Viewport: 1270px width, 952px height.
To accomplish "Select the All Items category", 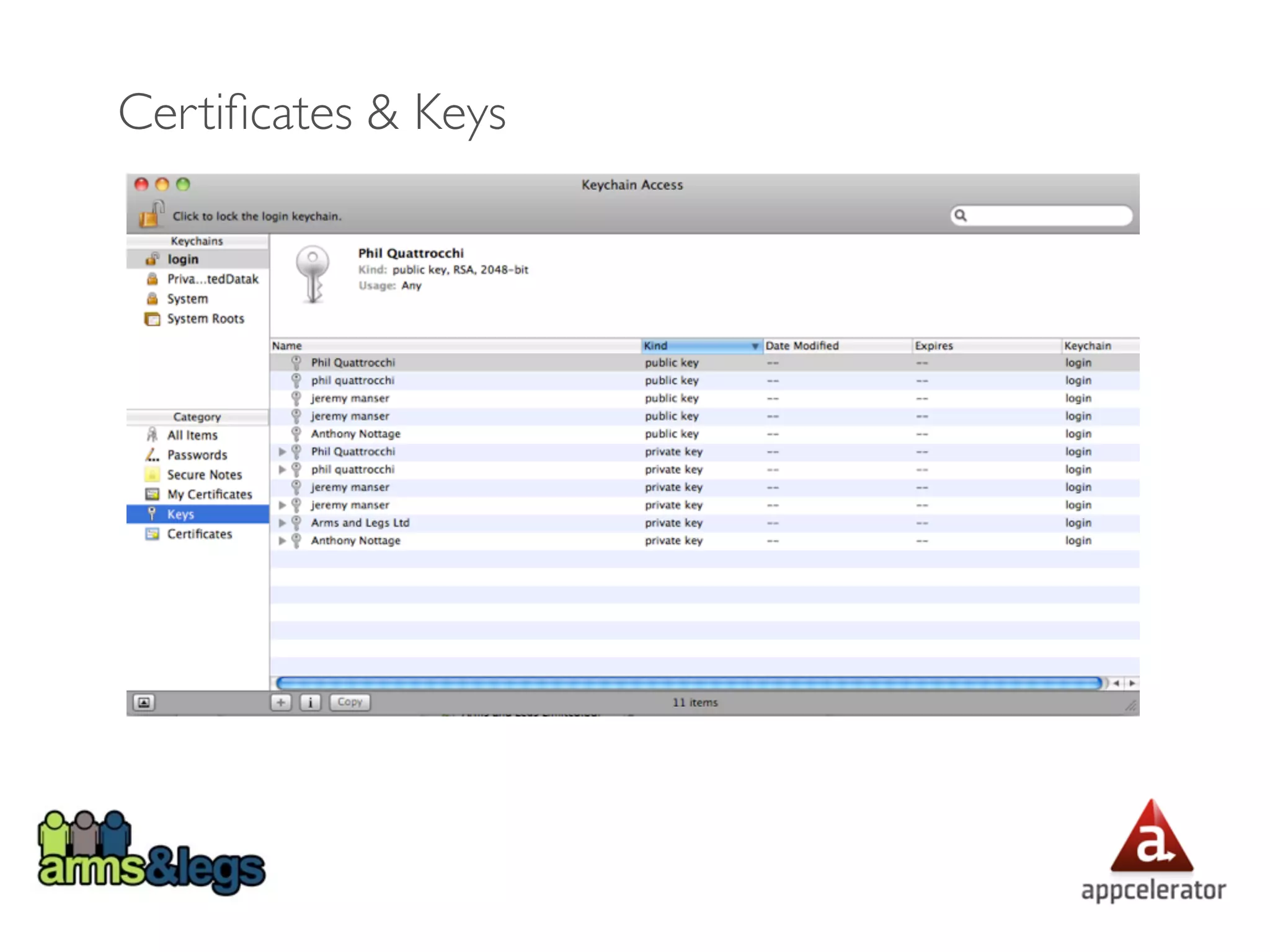I will (192, 435).
